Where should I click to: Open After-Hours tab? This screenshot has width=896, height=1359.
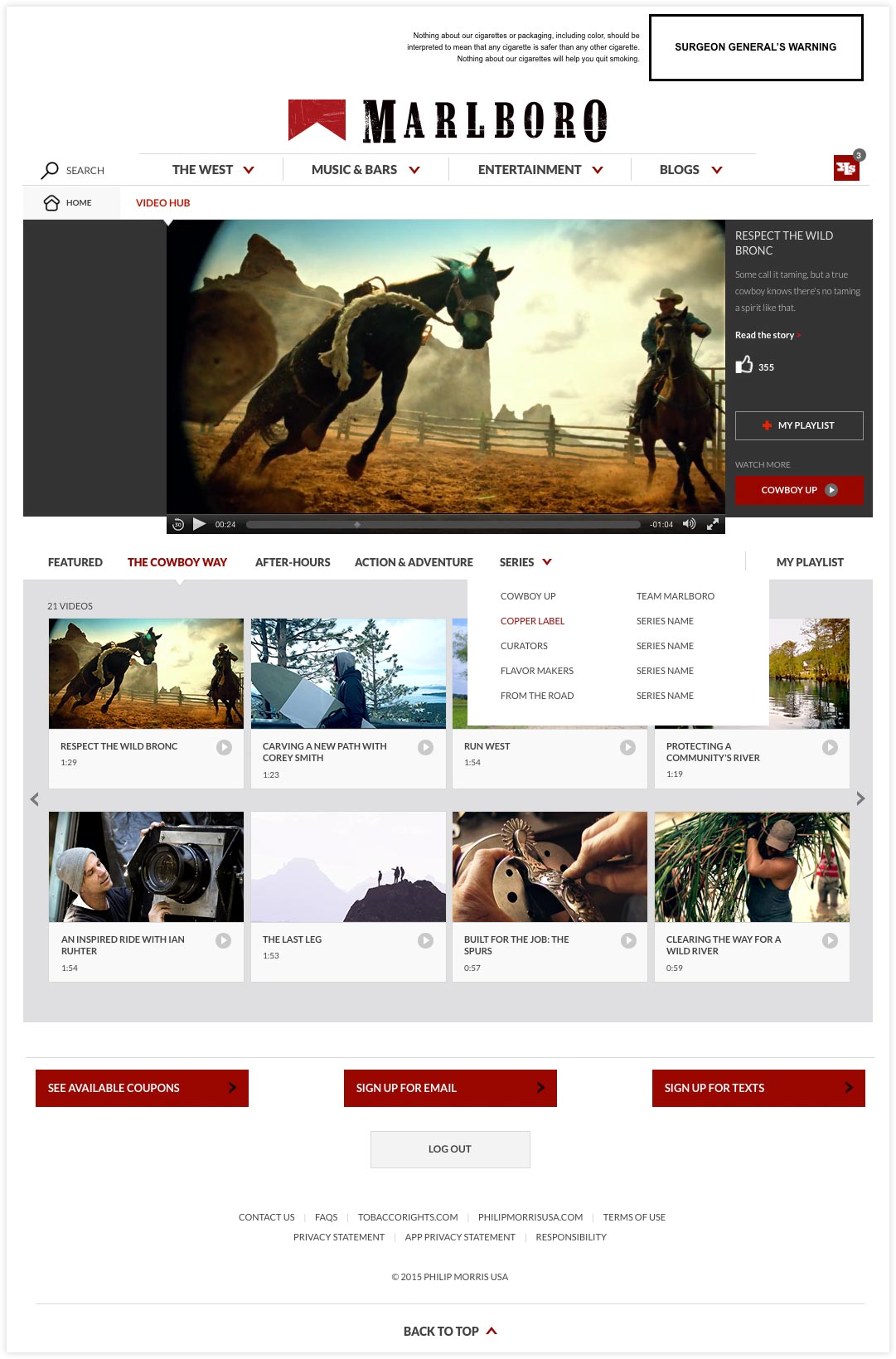point(293,562)
